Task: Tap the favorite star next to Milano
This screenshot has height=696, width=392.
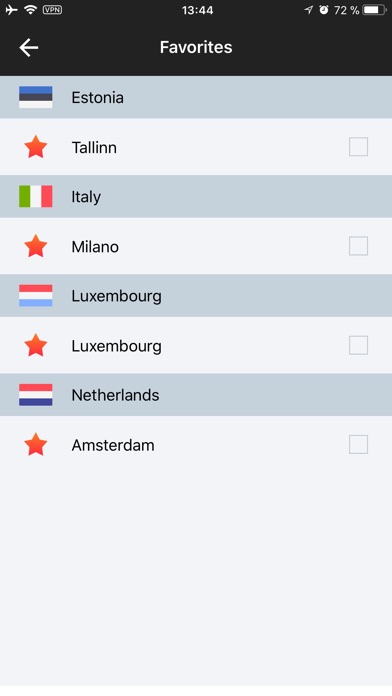Action: pos(36,246)
